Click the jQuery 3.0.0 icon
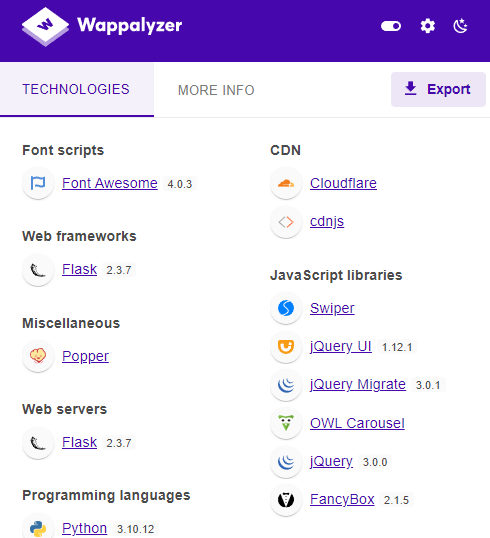Image resolution: width=490 pixels, height=538 pixels. point(286,461)
